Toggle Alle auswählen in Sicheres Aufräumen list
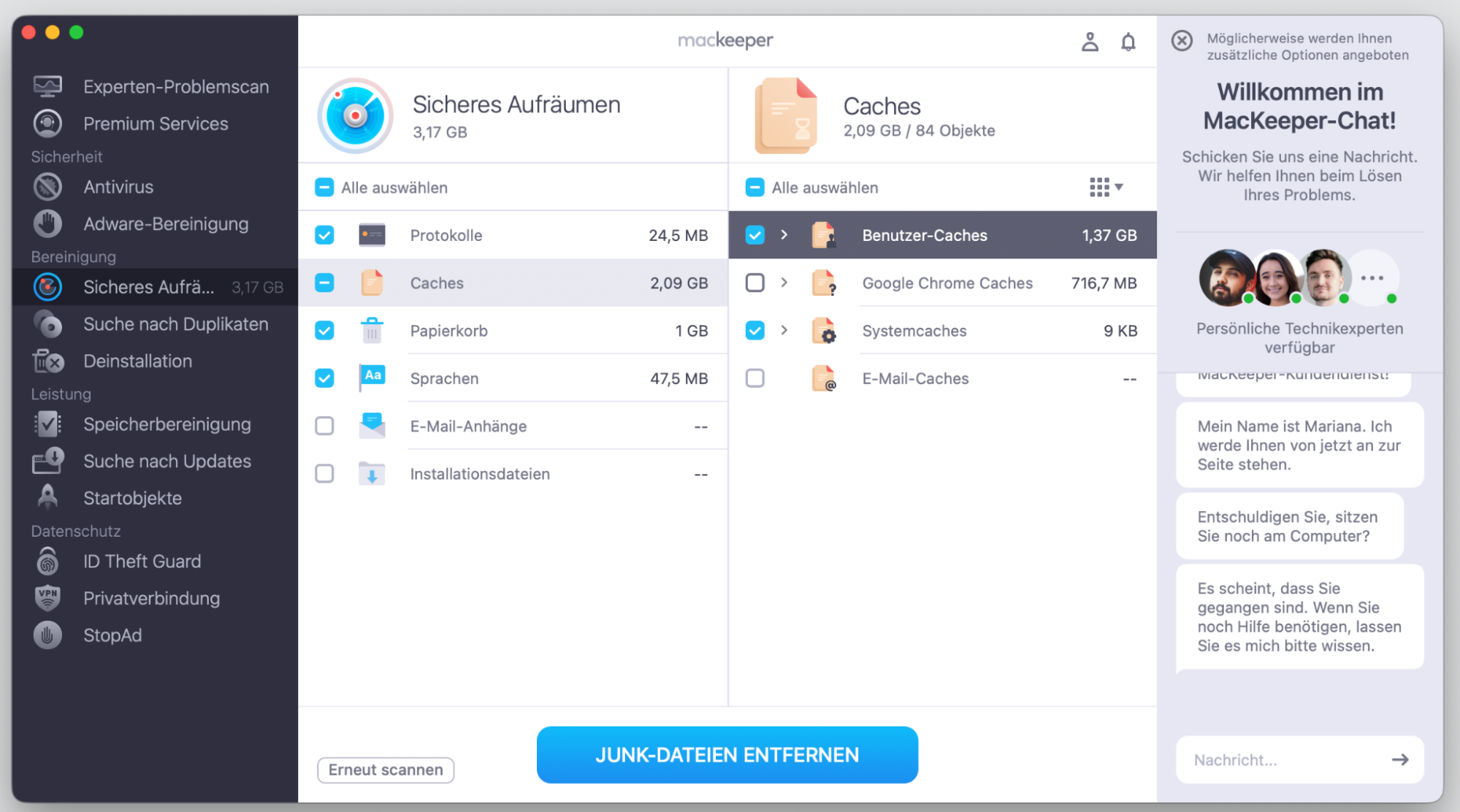The width and height of the screenshot is (1460, 812). (324, 188)
